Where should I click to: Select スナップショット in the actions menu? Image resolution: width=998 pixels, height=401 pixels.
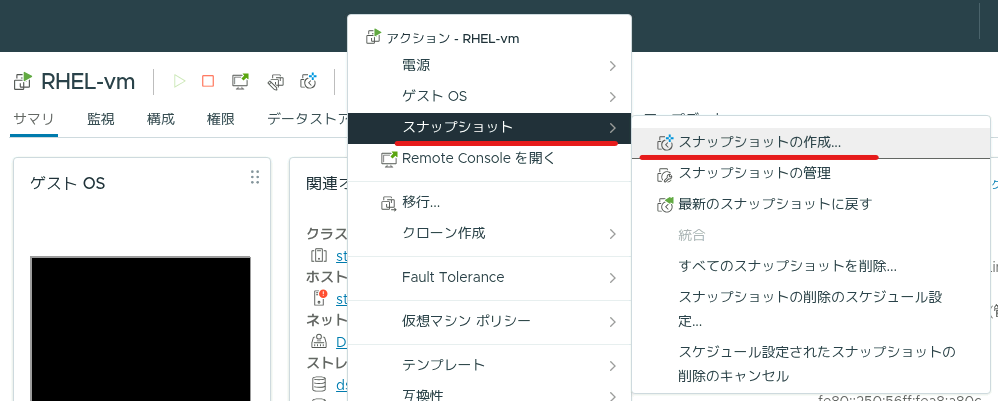pyautogui.click(x=489, y=127)
